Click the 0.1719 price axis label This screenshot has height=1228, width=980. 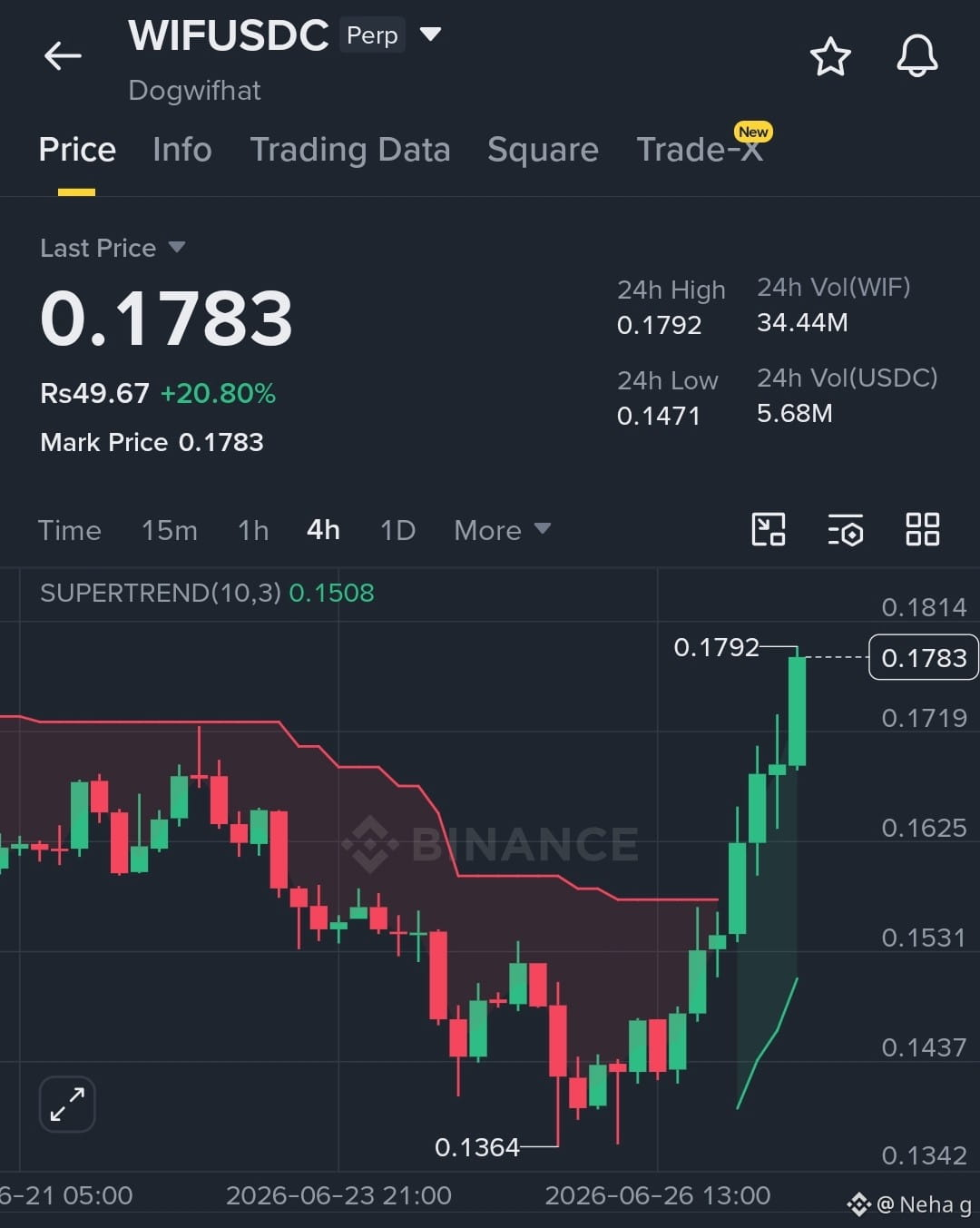[924, 718]
